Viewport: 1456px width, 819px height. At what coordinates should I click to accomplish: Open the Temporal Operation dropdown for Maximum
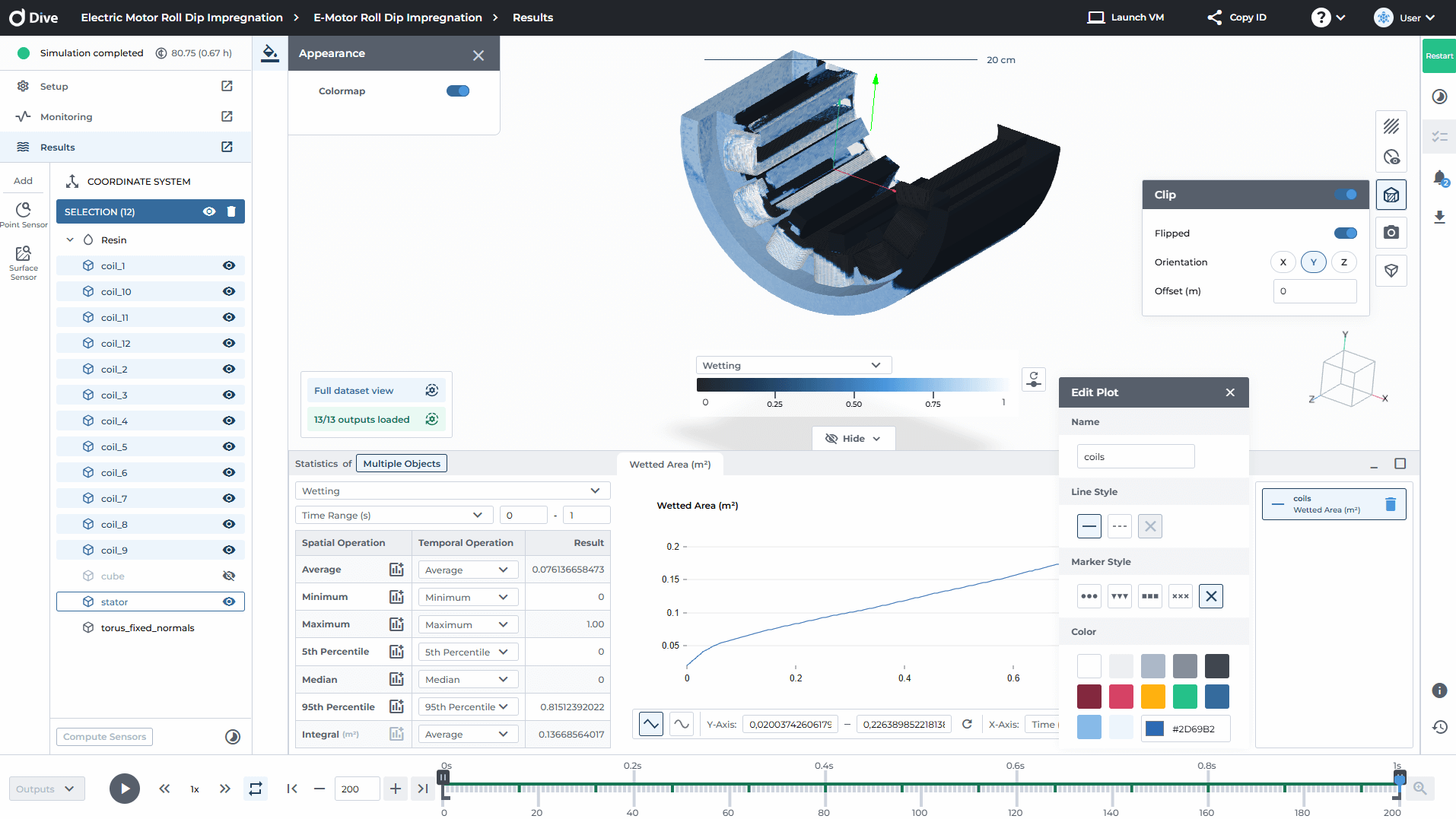(466, 624)
